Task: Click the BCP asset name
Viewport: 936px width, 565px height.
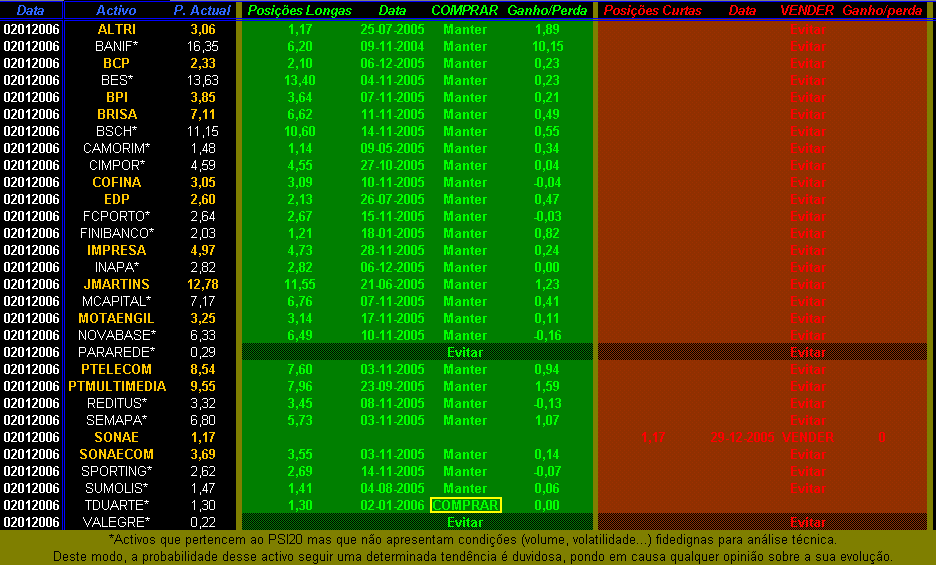Action: coord(116,63)
